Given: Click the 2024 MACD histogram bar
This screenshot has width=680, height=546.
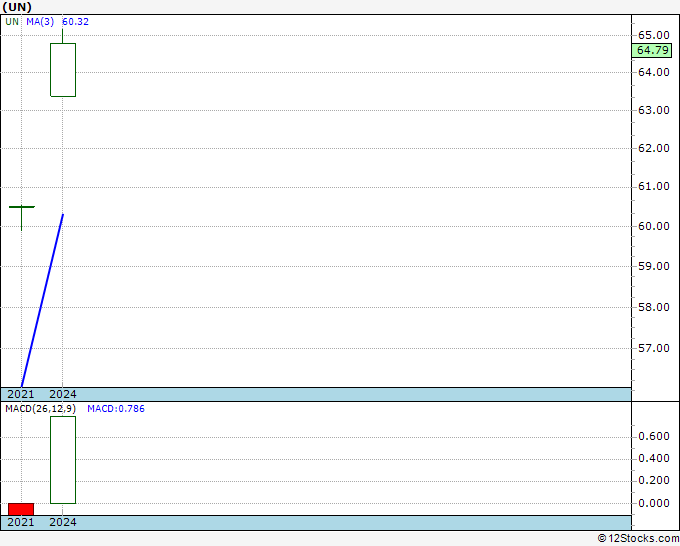Looking at the screenshot, I should tap(63, 460).
